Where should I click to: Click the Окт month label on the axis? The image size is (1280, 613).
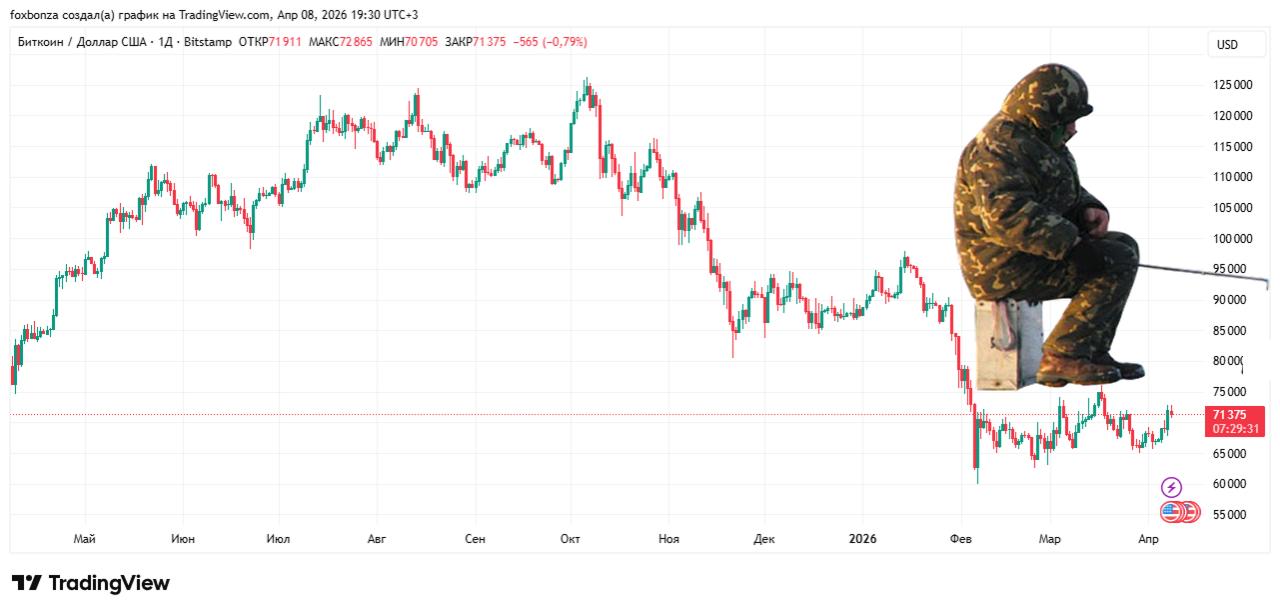[x=569, y=538]
